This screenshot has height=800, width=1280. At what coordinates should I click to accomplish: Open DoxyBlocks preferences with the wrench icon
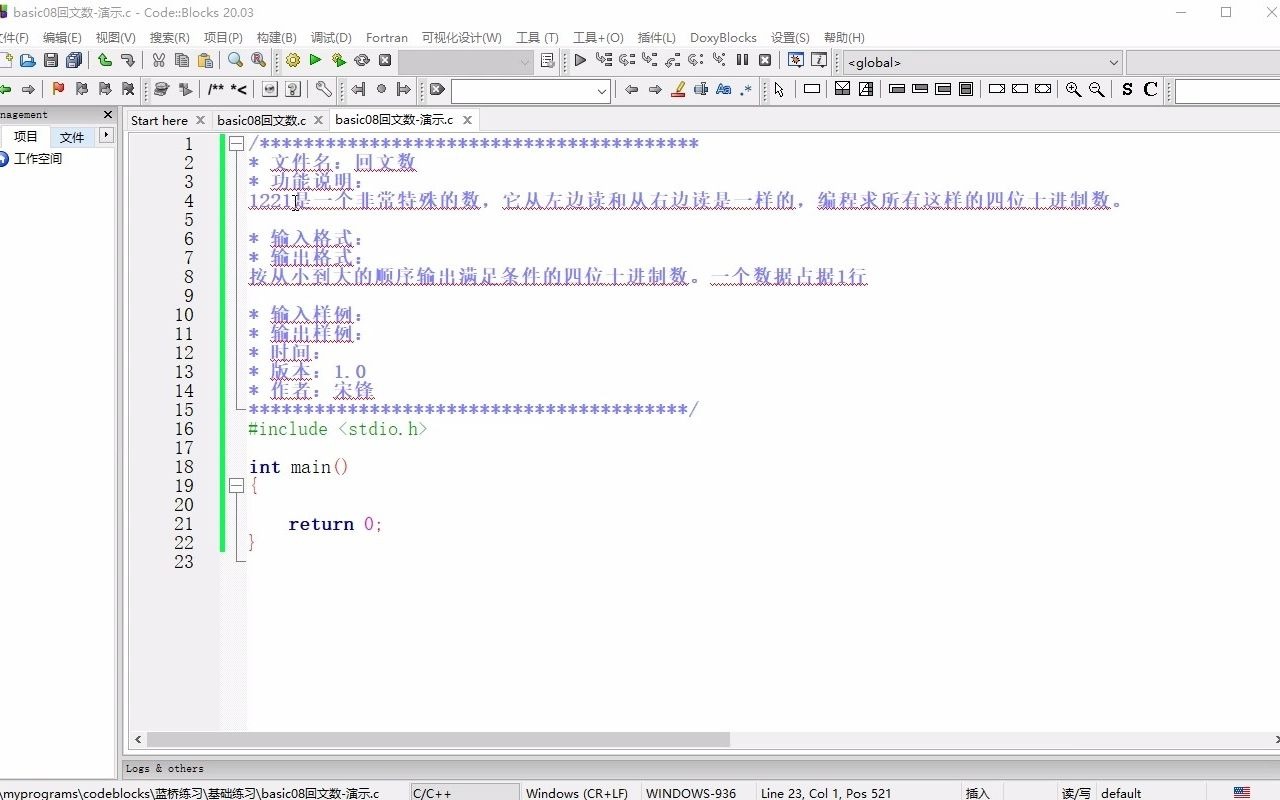323,89
